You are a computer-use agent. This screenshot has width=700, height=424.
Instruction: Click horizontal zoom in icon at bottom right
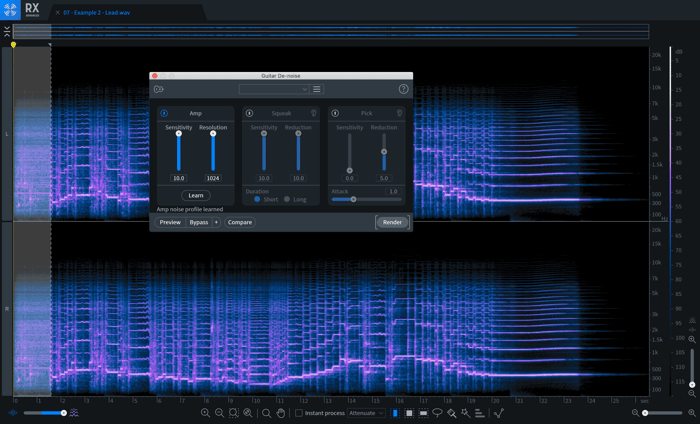point(692,413)
